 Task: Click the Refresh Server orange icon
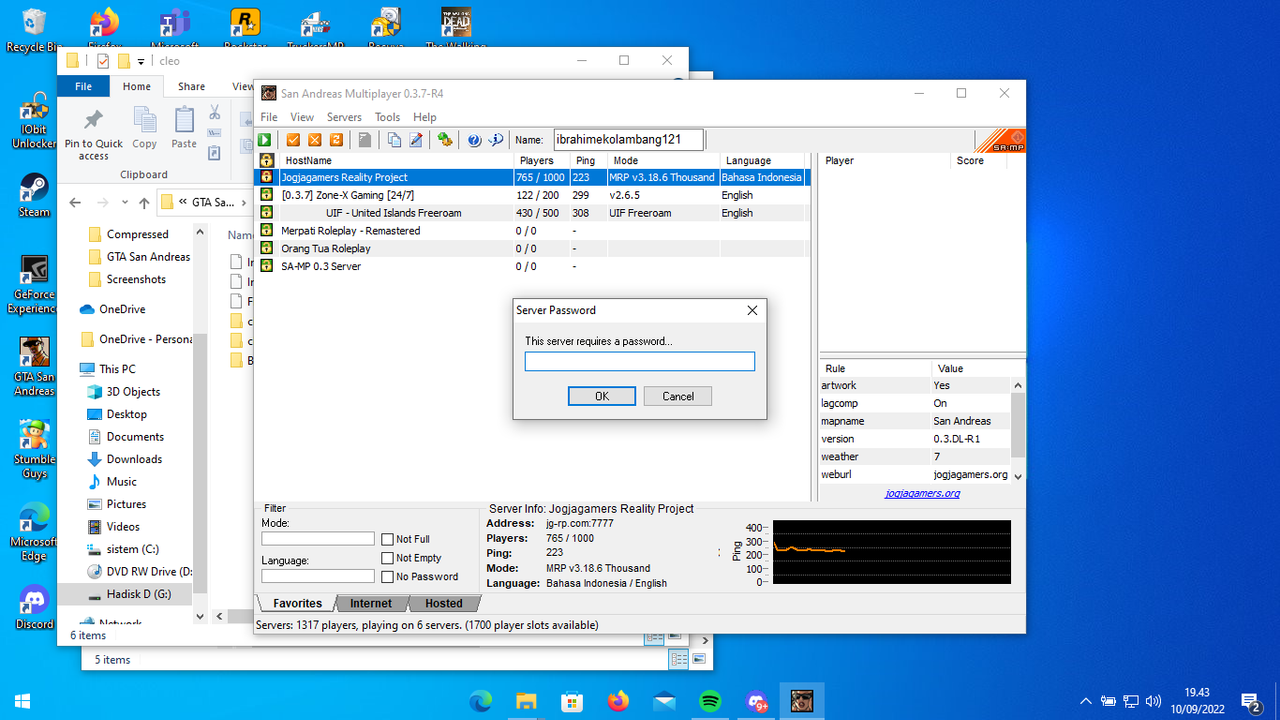coord(336,140)
